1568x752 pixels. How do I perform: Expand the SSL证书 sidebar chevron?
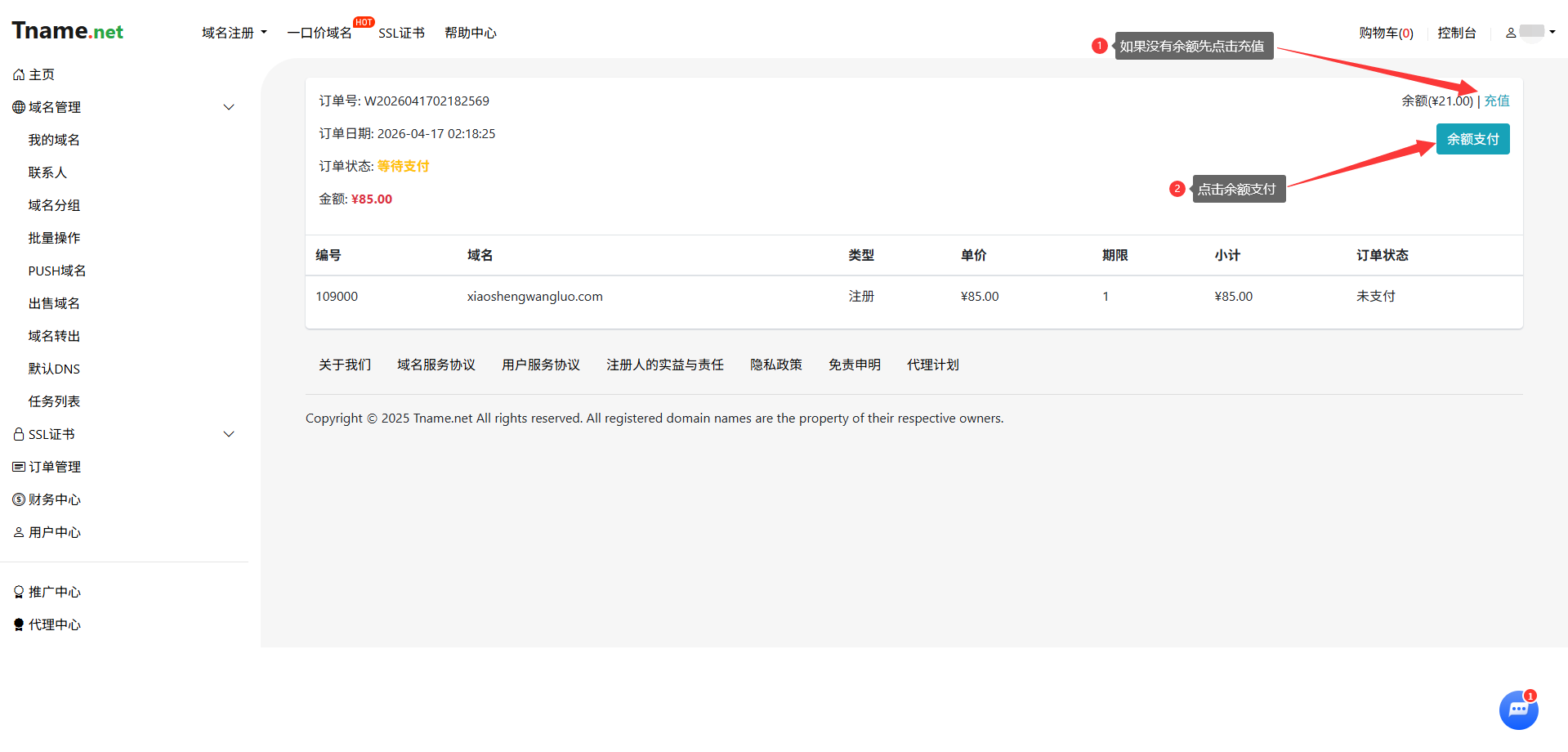[x=229, y=434]
